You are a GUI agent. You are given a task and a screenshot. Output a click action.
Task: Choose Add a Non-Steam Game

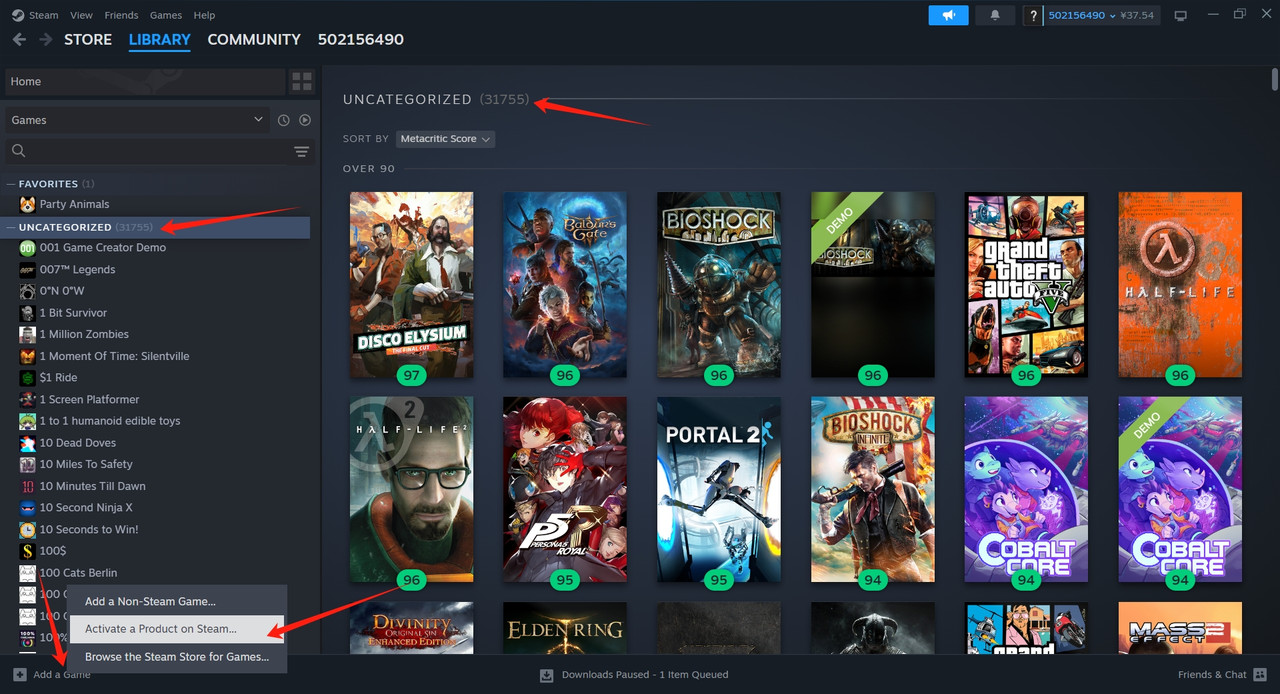click(x=178, y=602)
